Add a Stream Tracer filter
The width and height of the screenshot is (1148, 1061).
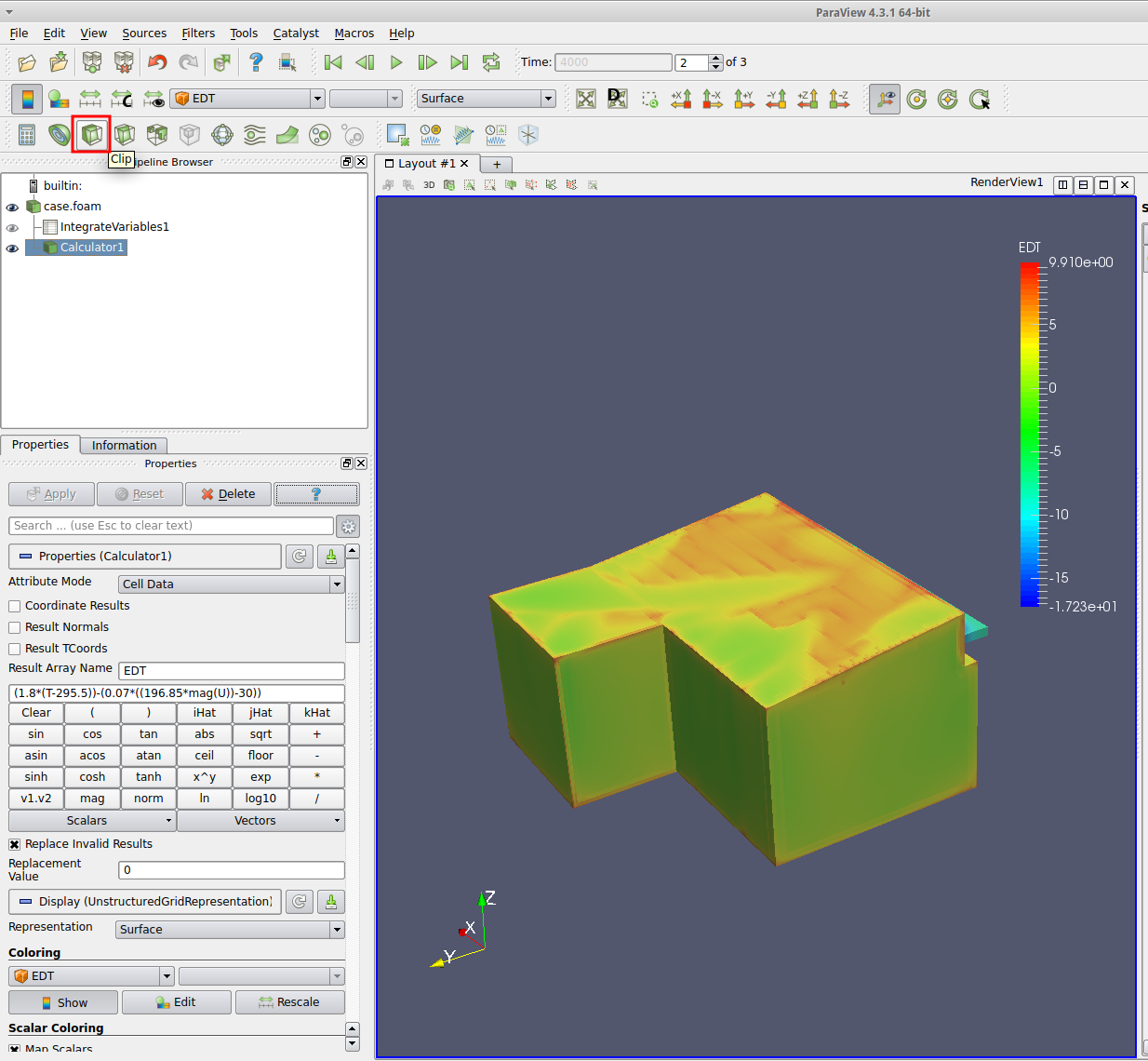[x=255, y=135]
